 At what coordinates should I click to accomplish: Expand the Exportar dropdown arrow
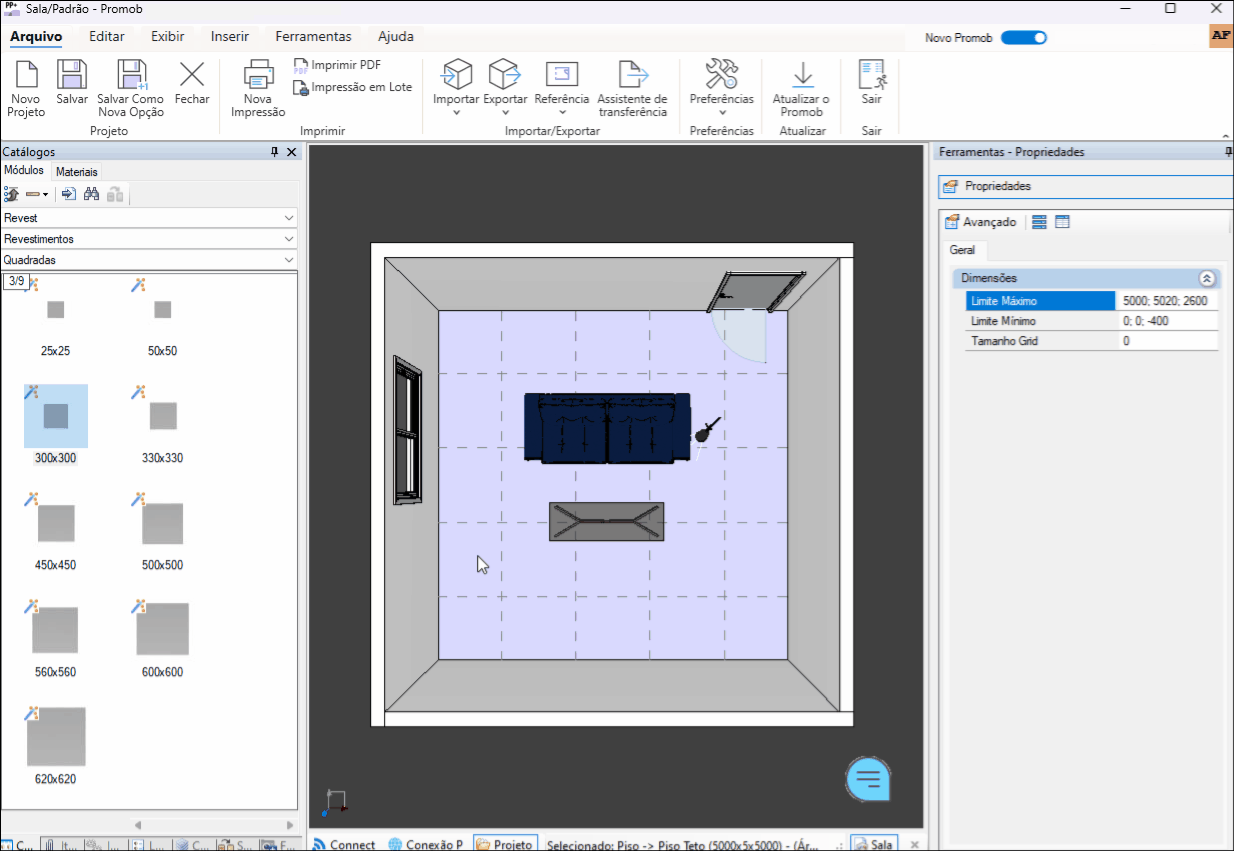[x=505, y=113]
